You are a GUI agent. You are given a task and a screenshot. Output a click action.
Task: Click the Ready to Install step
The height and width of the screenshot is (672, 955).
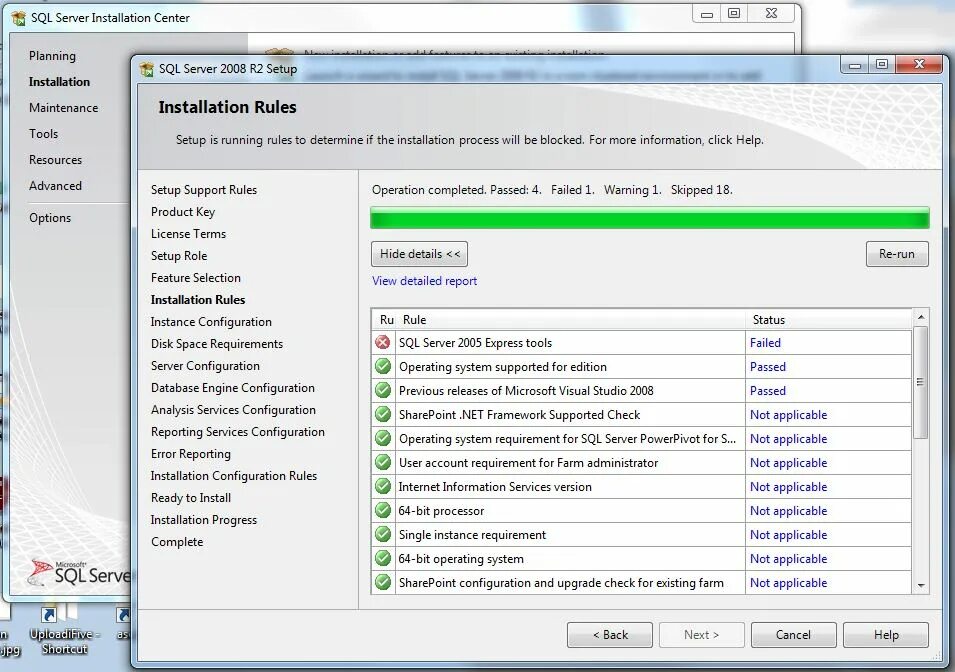point(191,498)
